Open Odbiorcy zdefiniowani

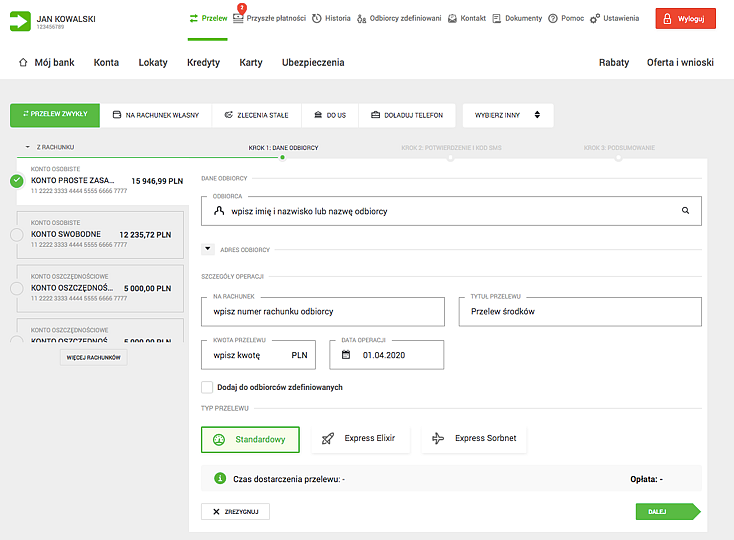[x=405, y=18]
